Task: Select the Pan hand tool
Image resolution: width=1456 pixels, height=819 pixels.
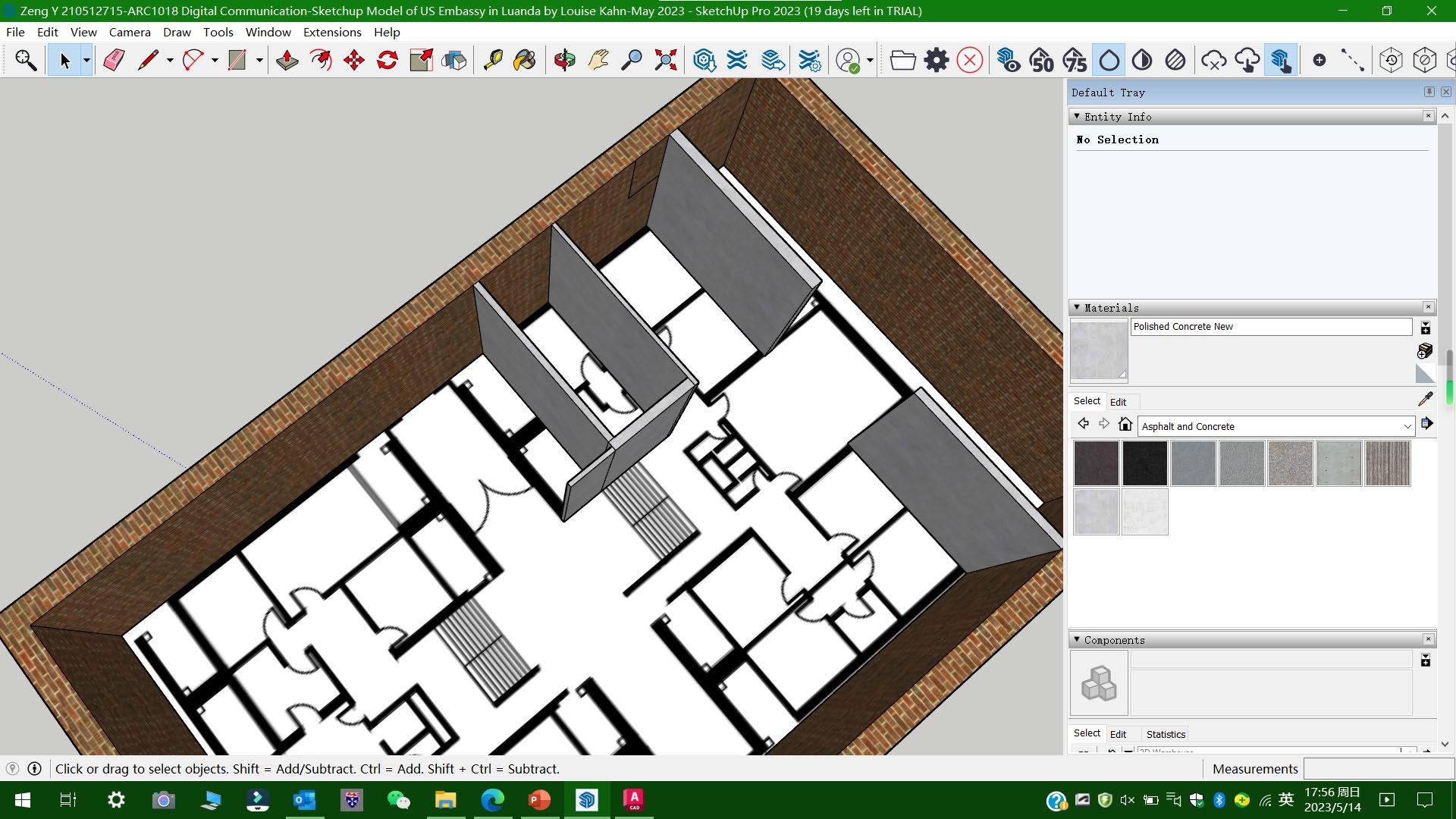Action: coord(598,61)
